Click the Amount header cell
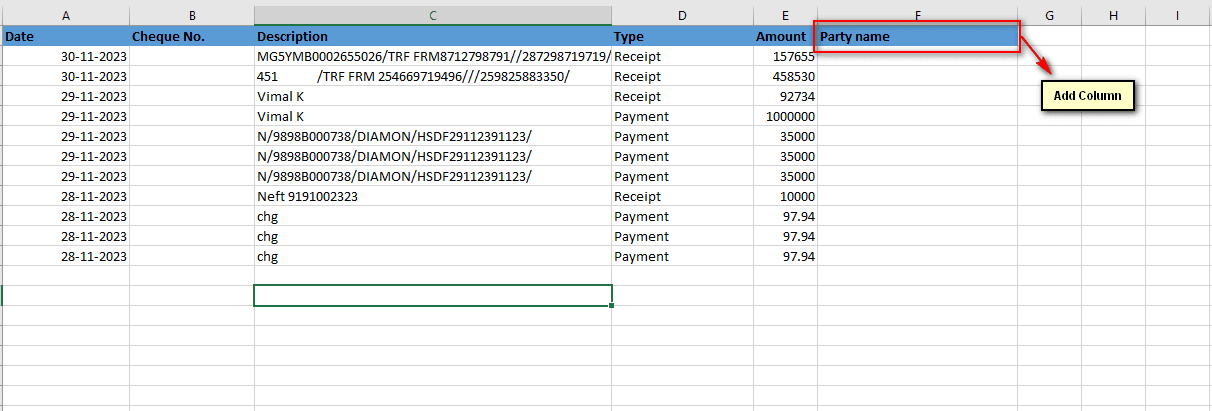 click(x=784, y=36)
